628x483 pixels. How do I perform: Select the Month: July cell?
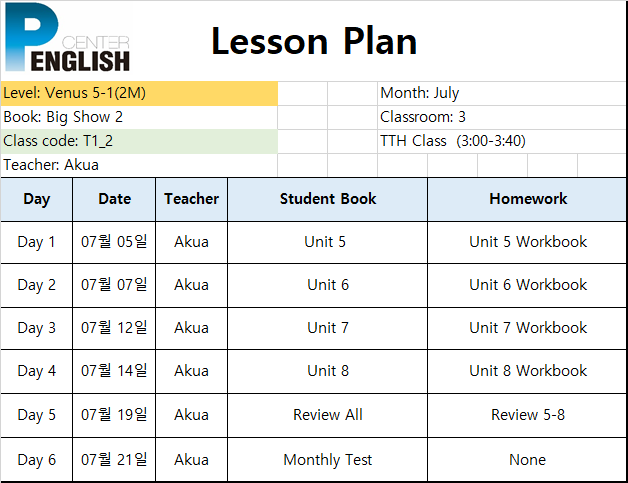(x=502, y=93)
